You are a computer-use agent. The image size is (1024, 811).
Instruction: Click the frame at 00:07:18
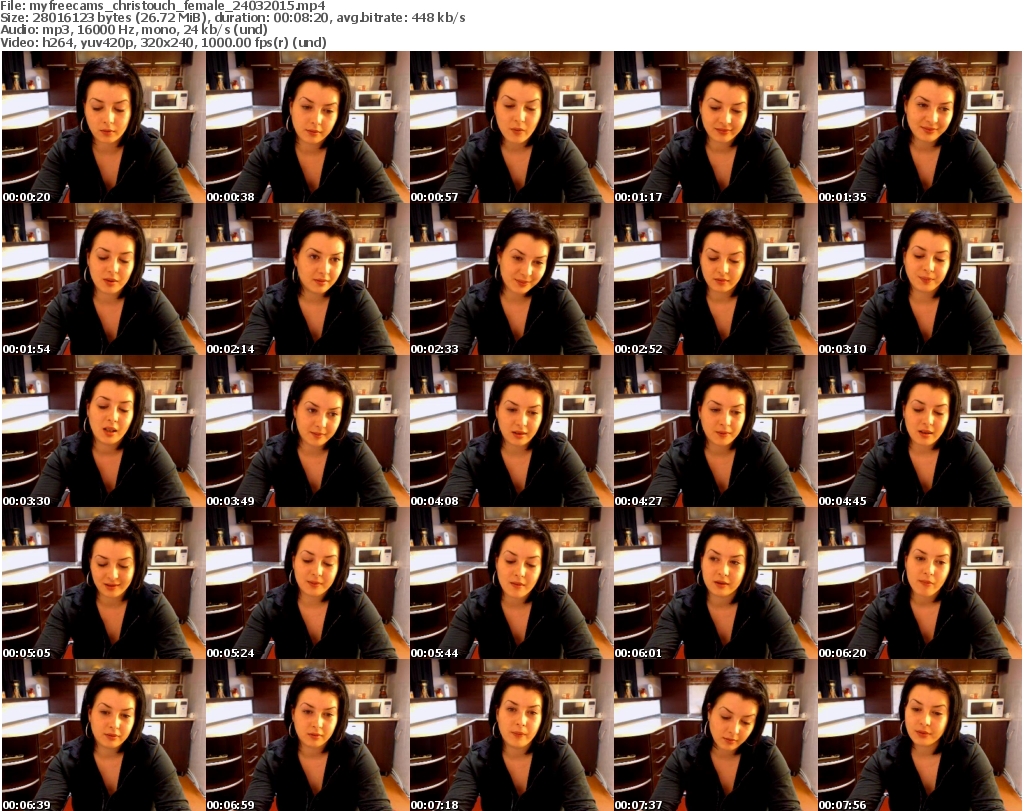pos(510,735)
